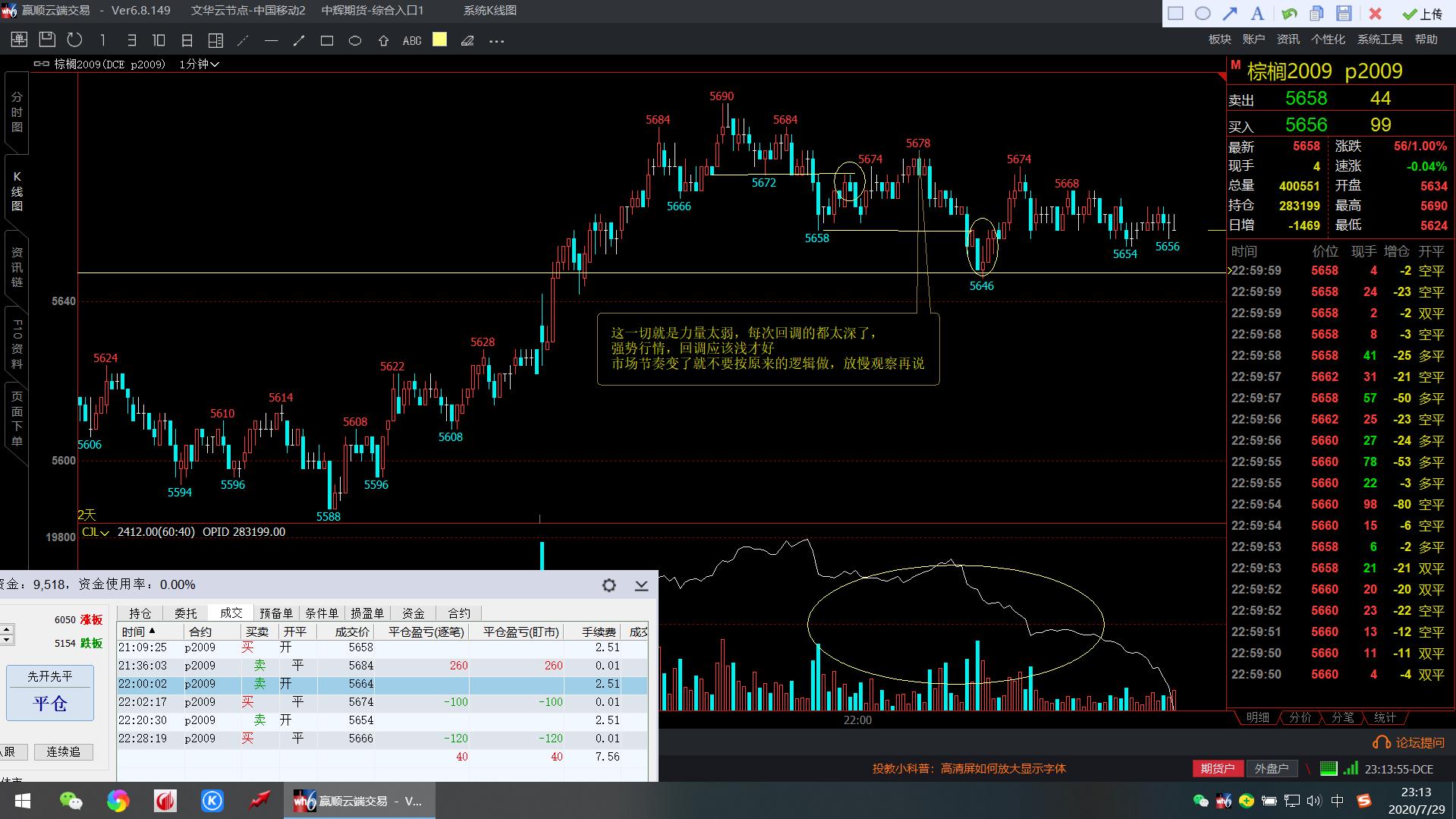Select the ABC text annotation tool

[412, 40]
